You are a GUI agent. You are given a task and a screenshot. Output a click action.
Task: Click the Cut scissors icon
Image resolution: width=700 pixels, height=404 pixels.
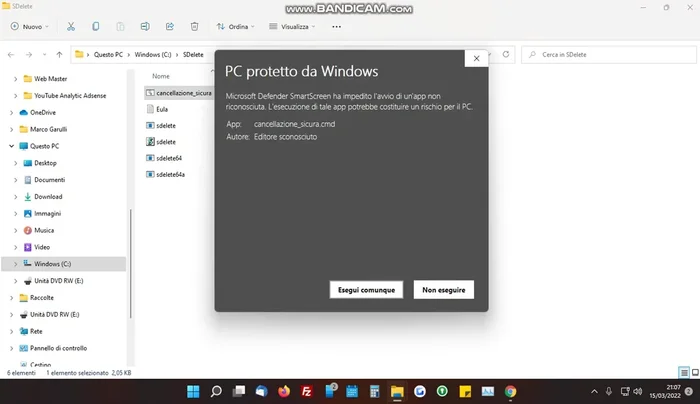click(71, 26)
